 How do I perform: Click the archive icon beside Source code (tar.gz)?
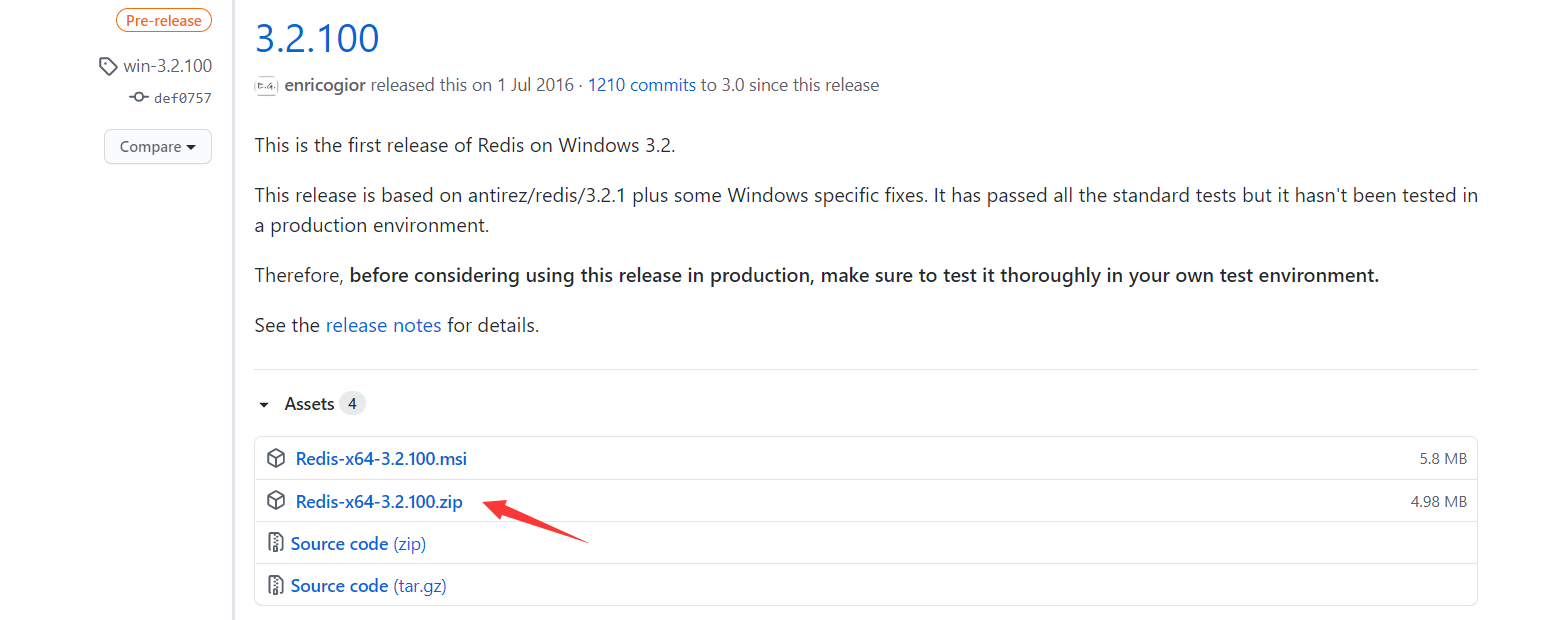pyautogui.click(x=275, y=584)
